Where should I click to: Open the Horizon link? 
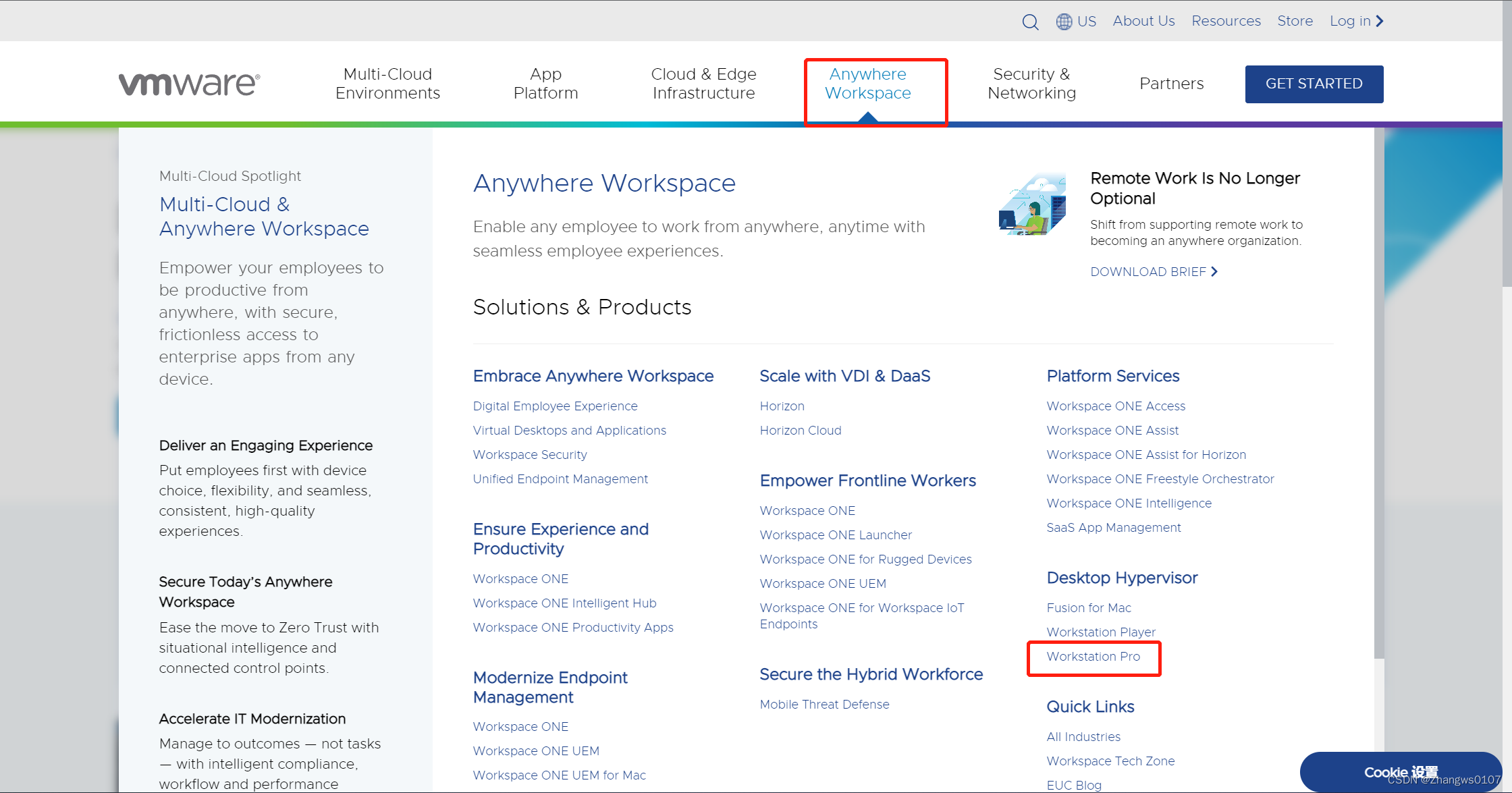[x=782, y=406]
